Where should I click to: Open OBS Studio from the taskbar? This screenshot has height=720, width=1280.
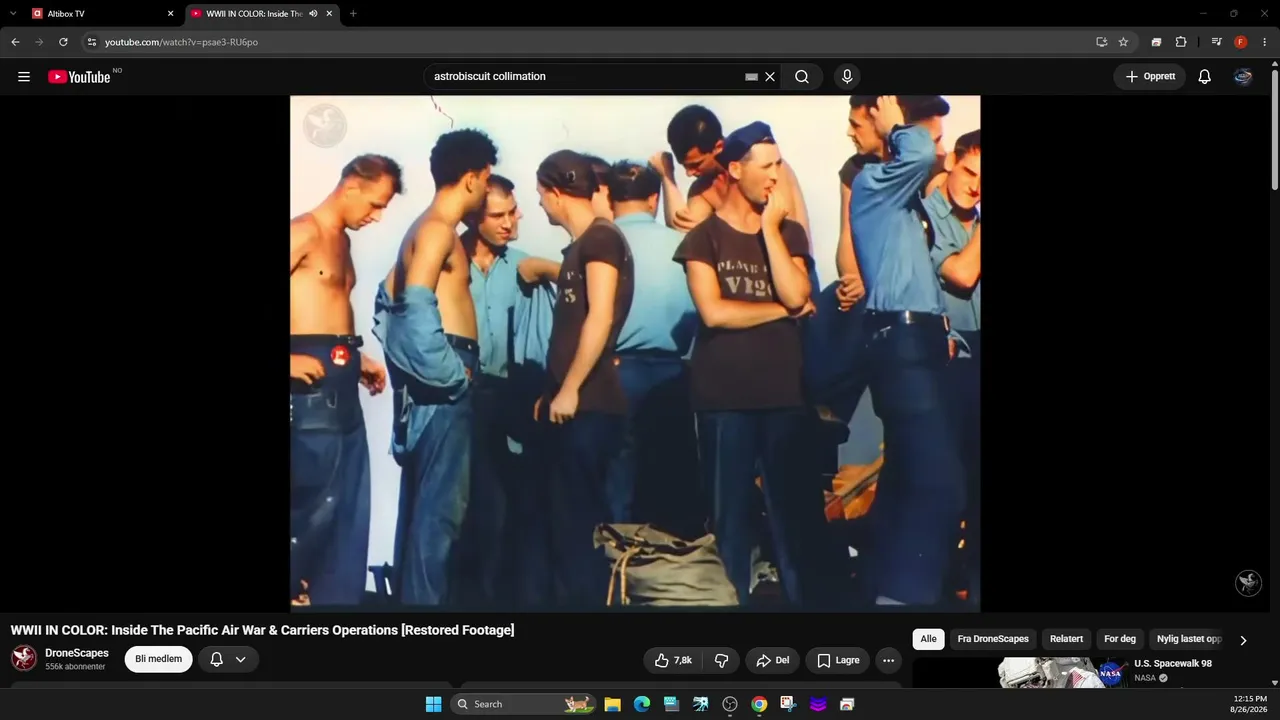tap(730, 704)
